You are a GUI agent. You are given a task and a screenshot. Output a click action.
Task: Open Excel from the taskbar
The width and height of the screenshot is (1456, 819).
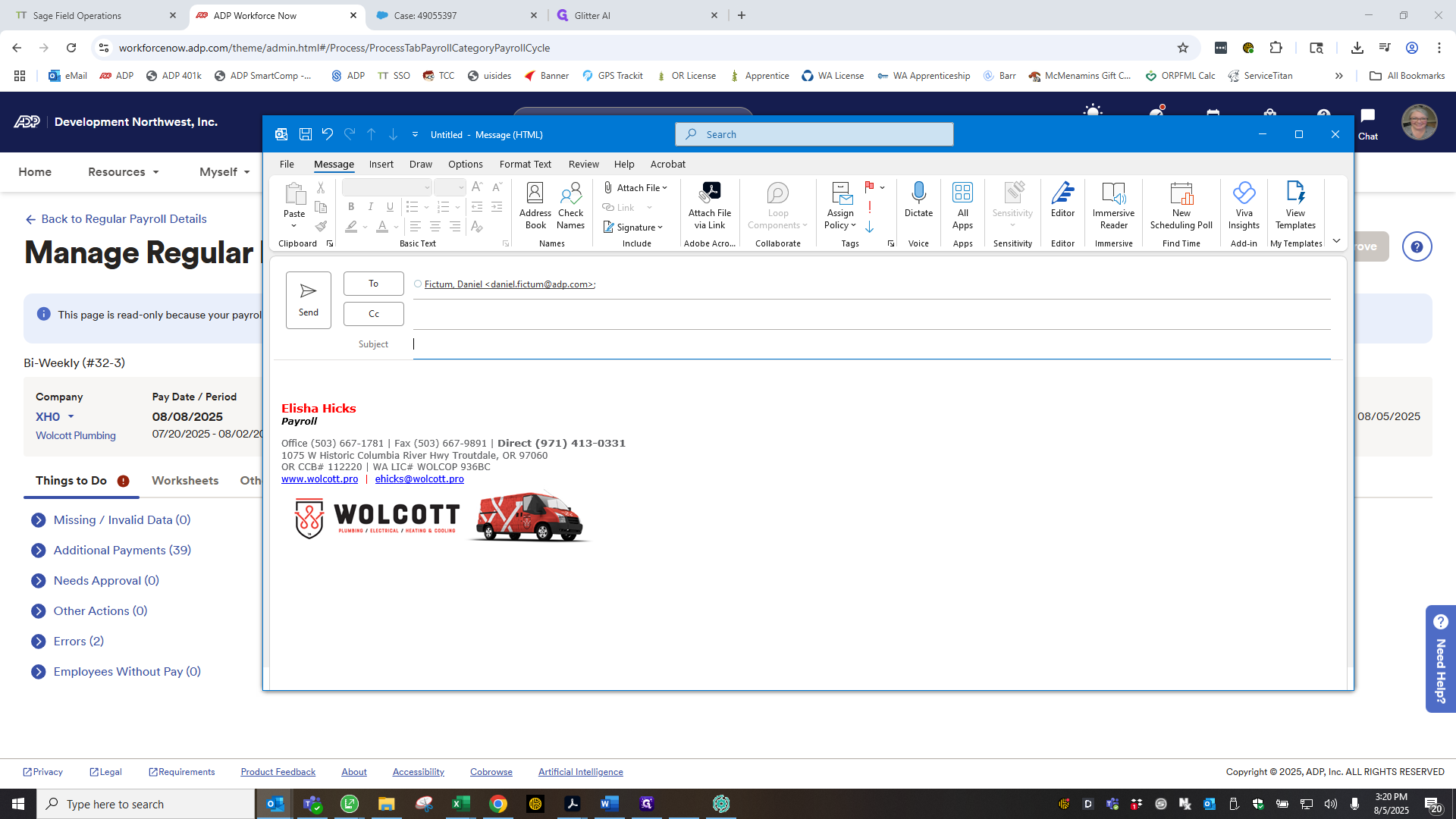pyautogui.click(x=460, y=804)
